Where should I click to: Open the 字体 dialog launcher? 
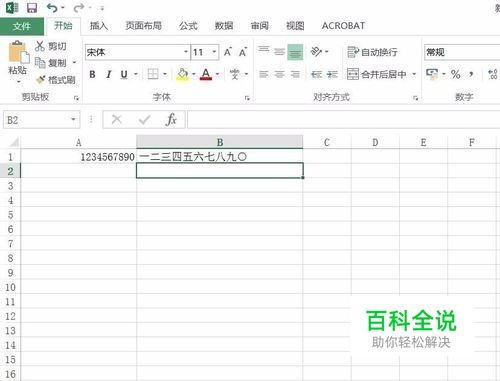click(x=247, y=98)
